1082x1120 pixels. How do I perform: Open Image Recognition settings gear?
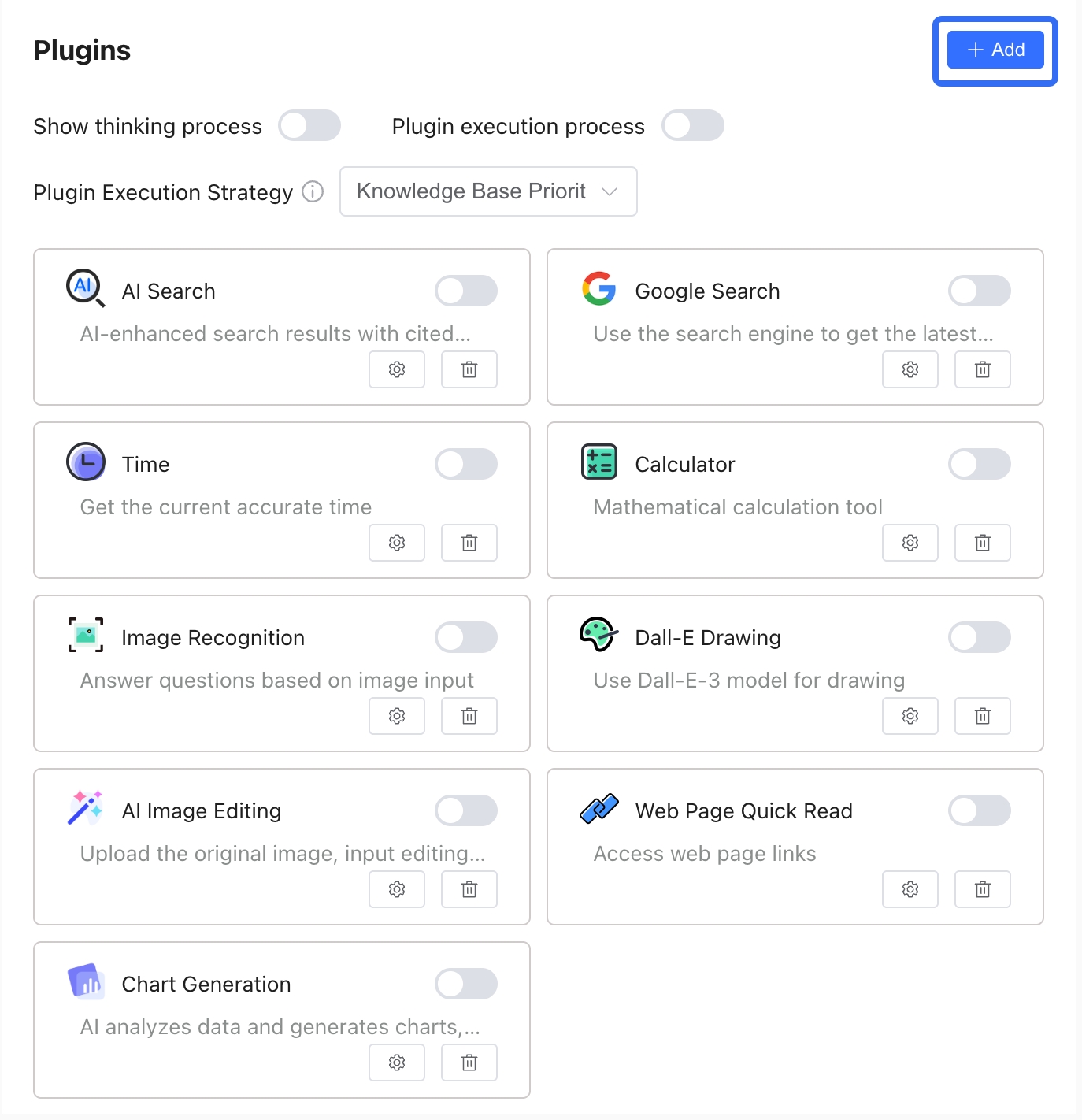click(397, 716)
